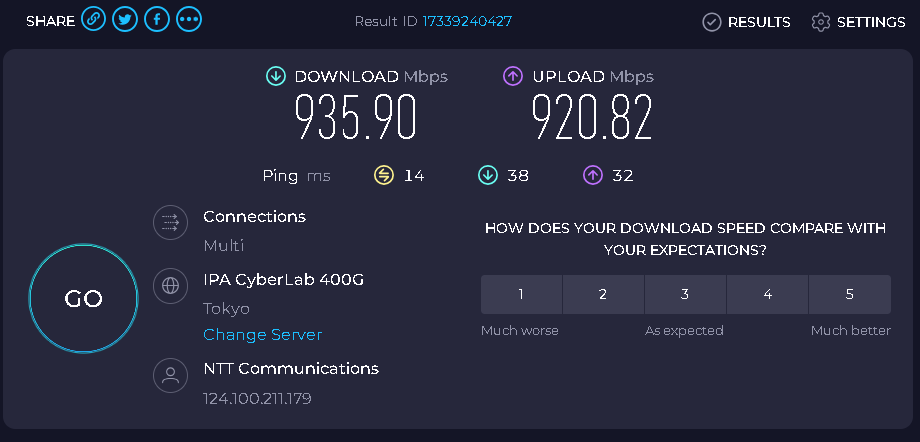920x442 pixels.
Task: Click the server globe icon
Action: [x=170, y=285]
